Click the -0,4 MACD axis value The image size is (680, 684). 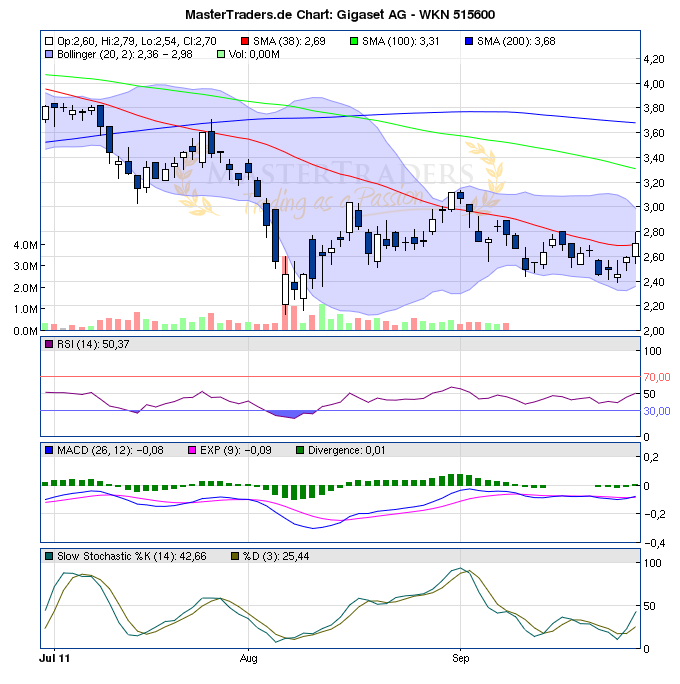click(x=654, y=543)
